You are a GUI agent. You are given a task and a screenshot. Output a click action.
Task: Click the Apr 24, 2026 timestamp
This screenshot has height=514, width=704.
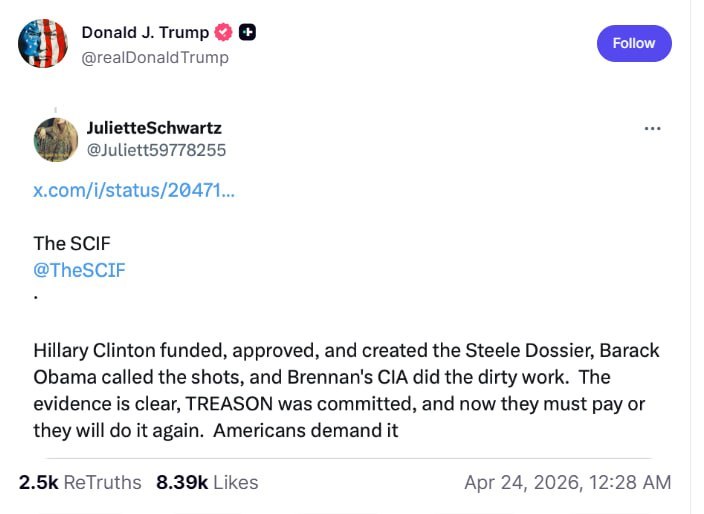point(567,482)
